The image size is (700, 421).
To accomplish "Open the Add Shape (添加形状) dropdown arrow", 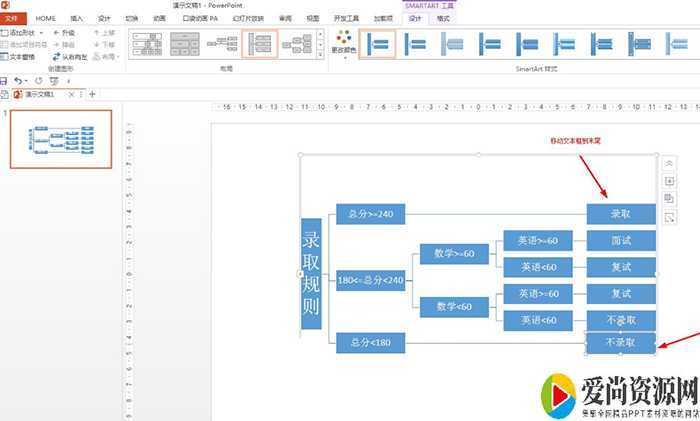I will click(x=43, y=33).
